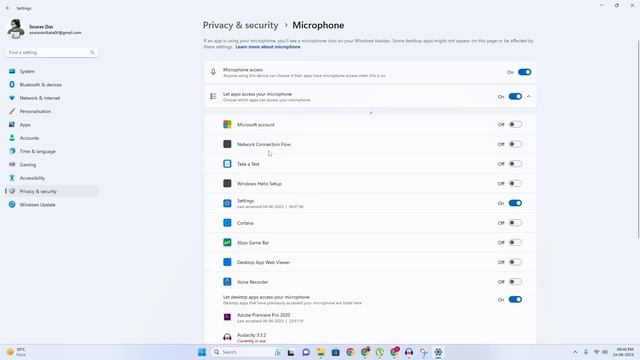Open File Explorer from the taskbar
640x360 pixels.
321,352
